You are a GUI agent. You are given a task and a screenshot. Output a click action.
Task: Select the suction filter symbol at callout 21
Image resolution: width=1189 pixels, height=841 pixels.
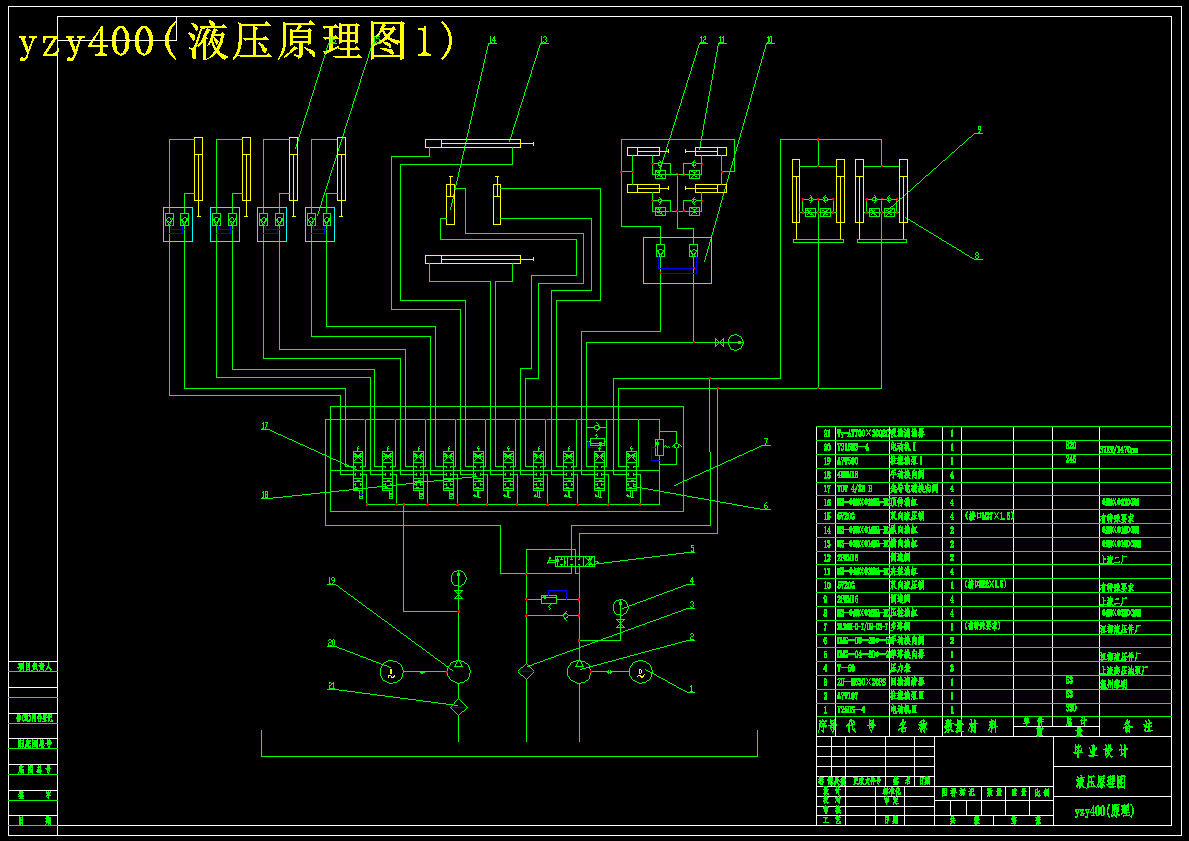tap(459, 708)
